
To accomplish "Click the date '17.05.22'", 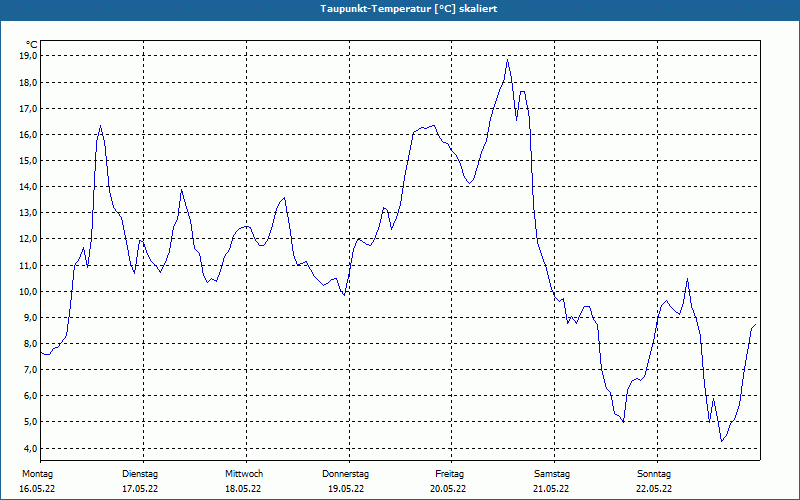I will tap(140, 489).
